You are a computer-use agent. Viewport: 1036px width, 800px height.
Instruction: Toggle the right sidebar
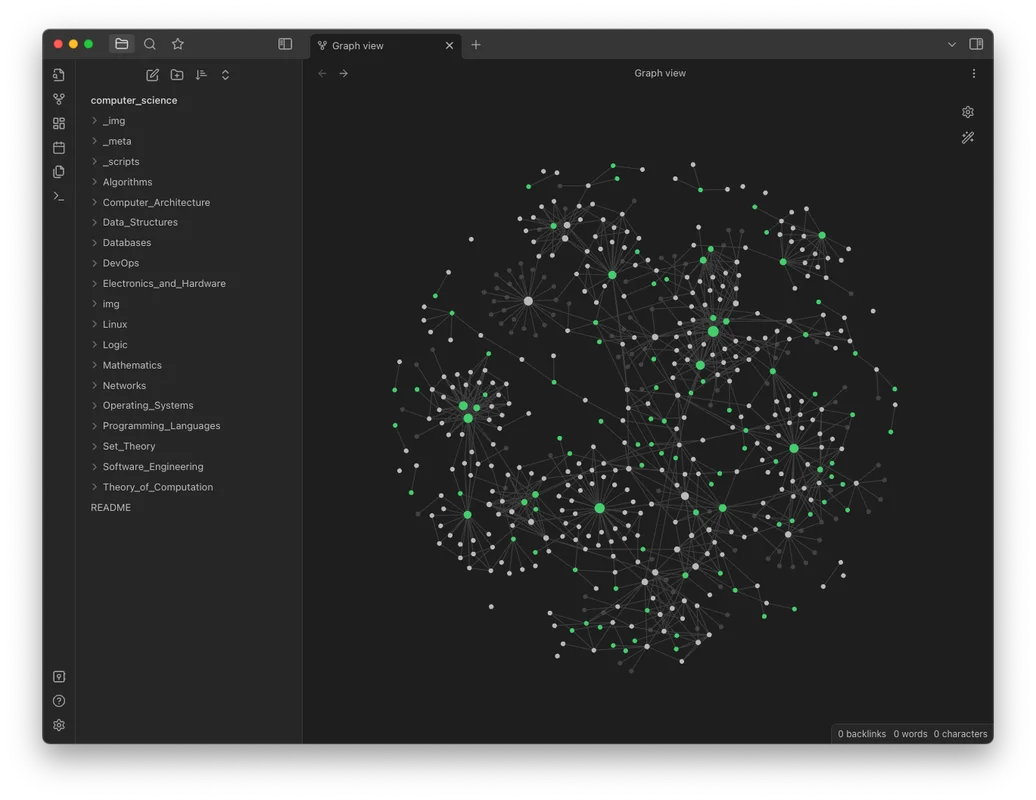[x=976, y=44]
